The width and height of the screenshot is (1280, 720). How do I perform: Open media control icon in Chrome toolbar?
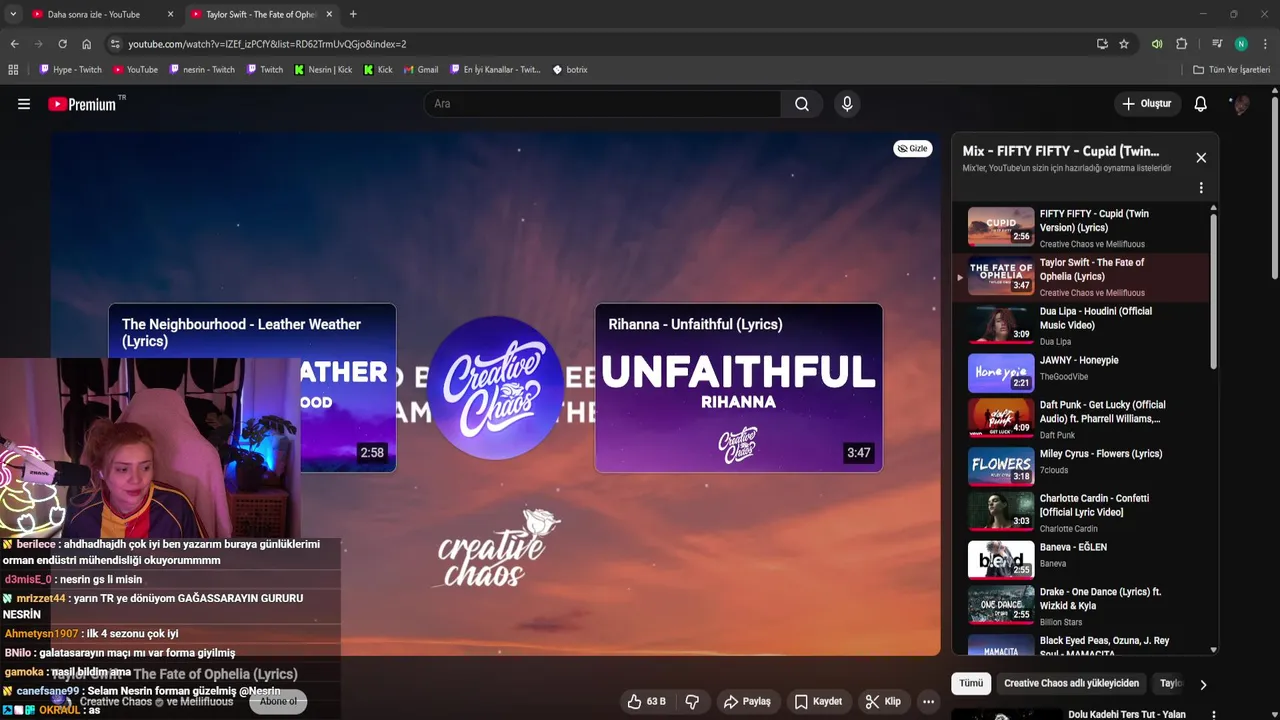click(1217, 44)
